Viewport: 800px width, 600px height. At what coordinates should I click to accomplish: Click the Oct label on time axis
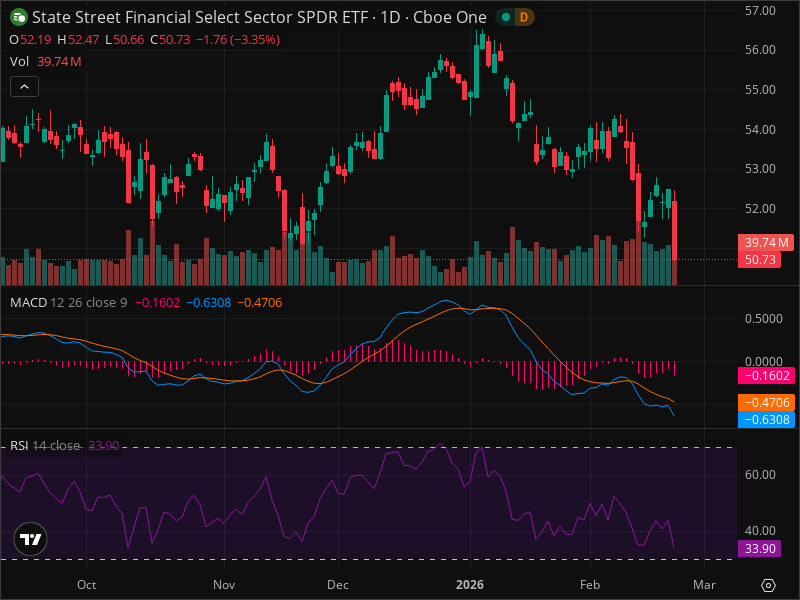point(87,585)
